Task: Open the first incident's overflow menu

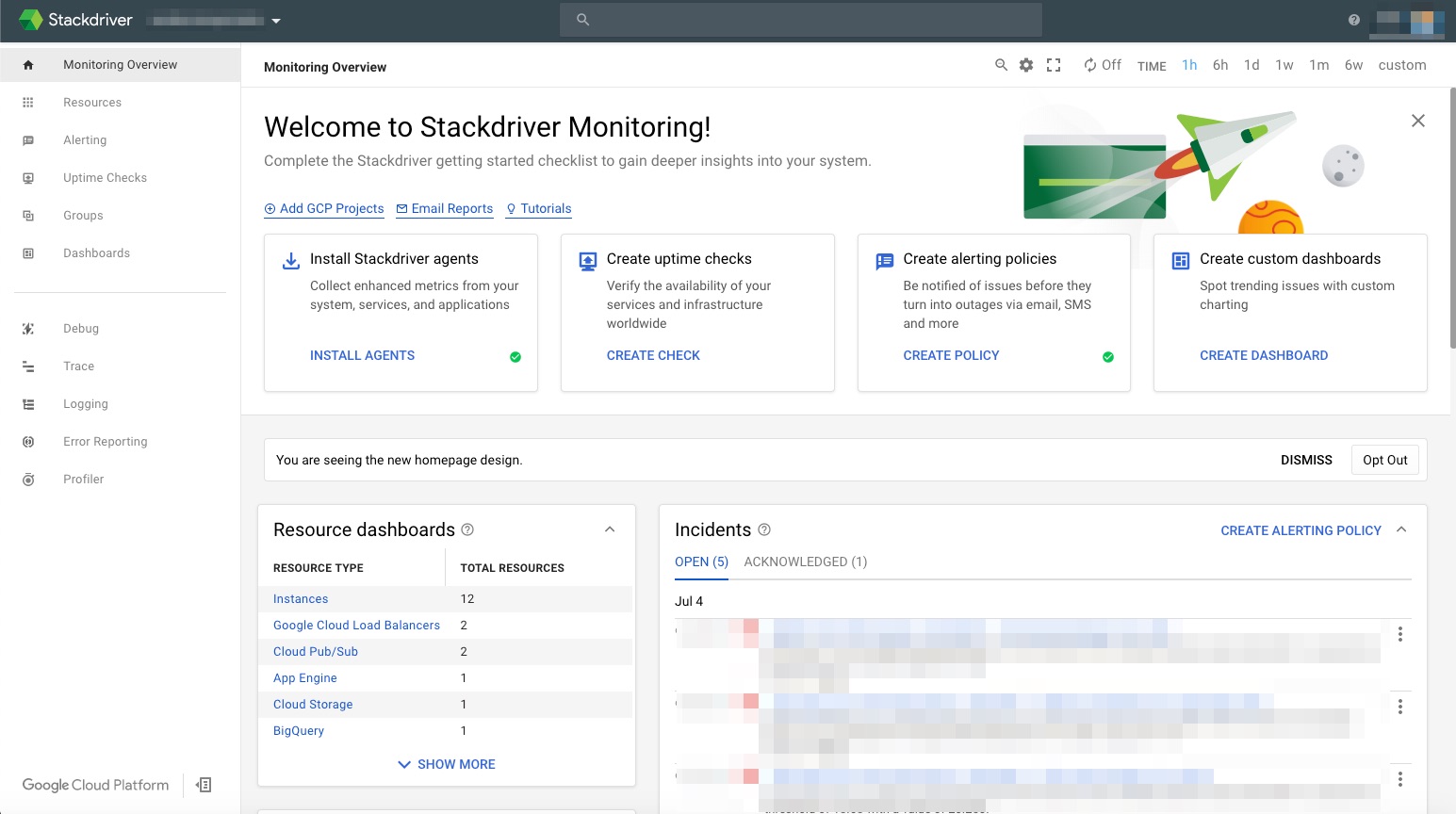Action: pyautogui.click(x=1400, y=634)
